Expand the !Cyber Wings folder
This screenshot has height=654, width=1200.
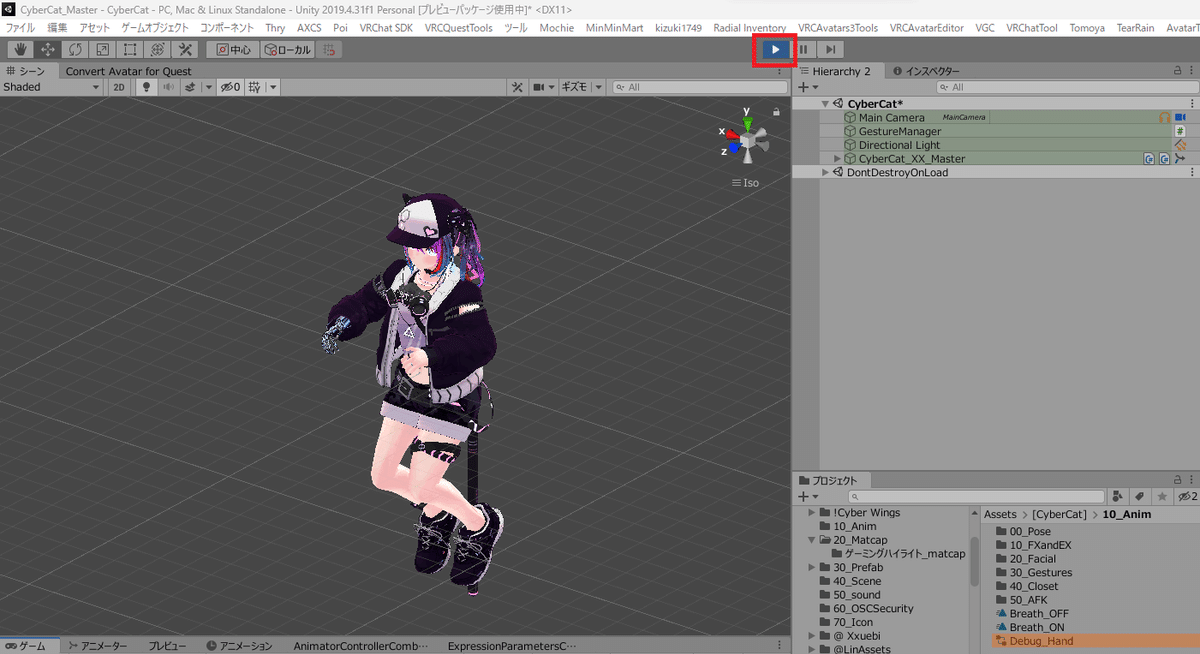point(812,512)
